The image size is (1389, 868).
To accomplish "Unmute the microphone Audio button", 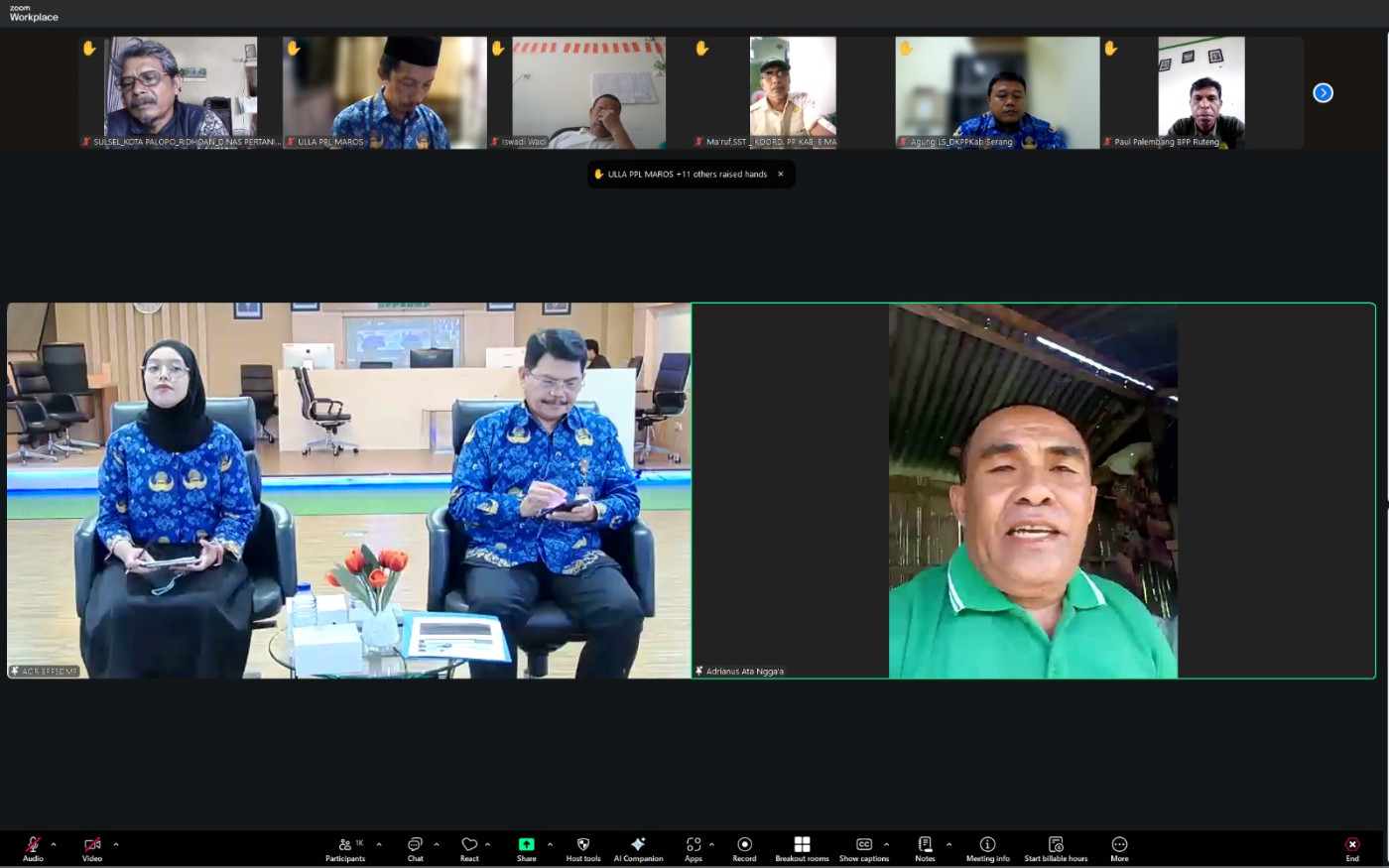I will 33,848.
